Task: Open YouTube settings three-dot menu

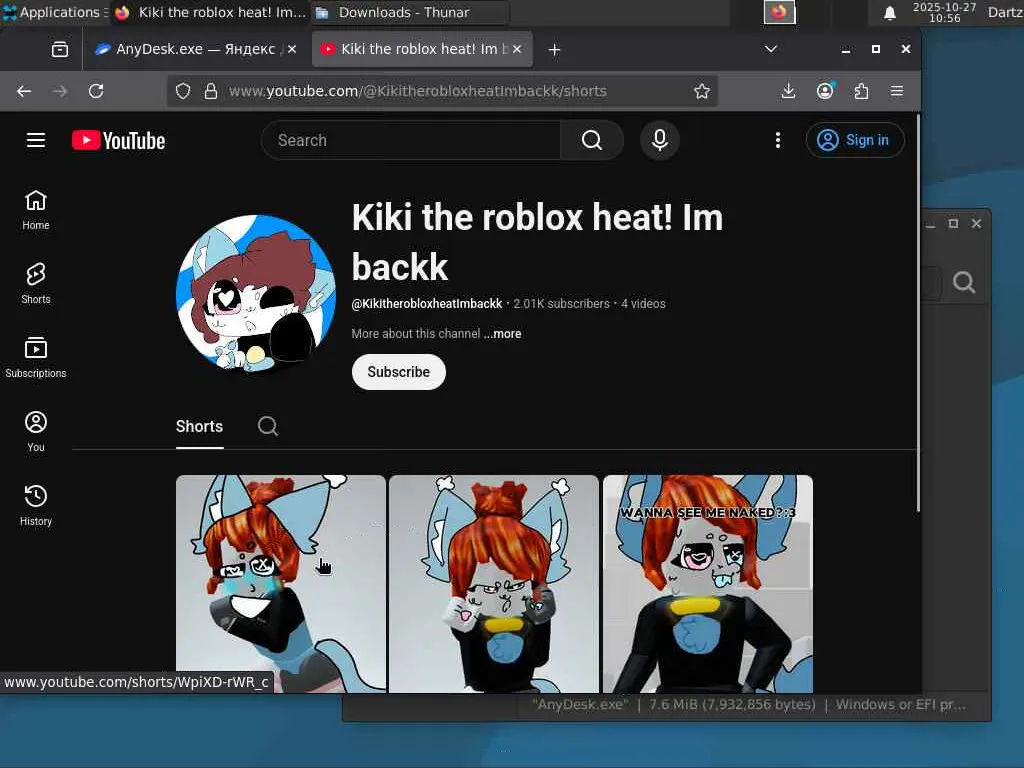Action: [777, 140]
